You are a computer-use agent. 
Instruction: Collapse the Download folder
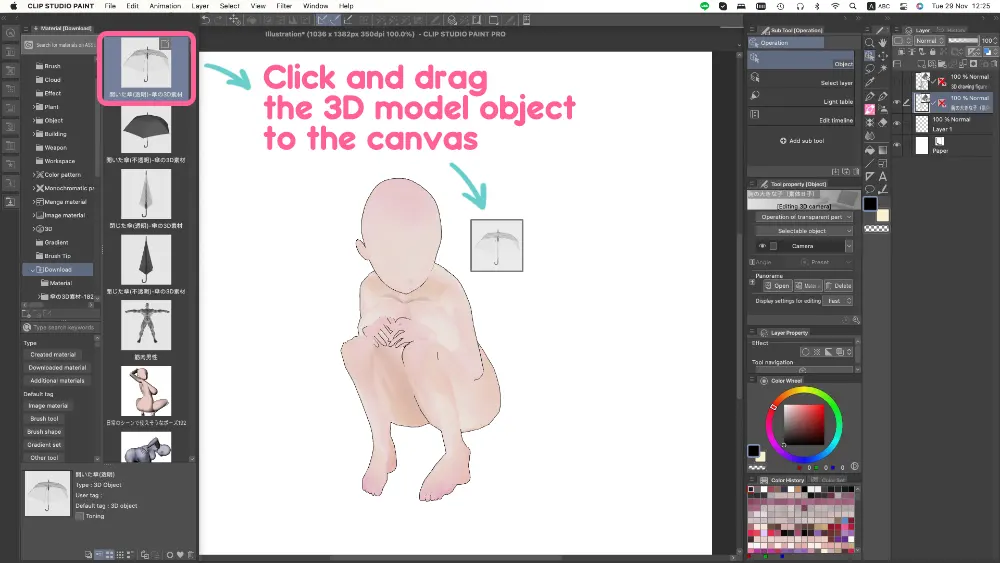33,270
